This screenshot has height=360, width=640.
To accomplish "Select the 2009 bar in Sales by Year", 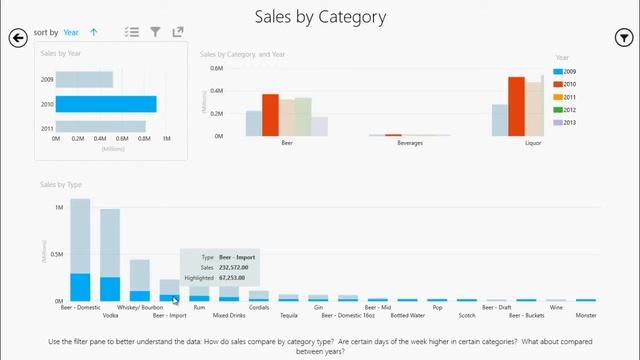I will (x=84, y=80).
